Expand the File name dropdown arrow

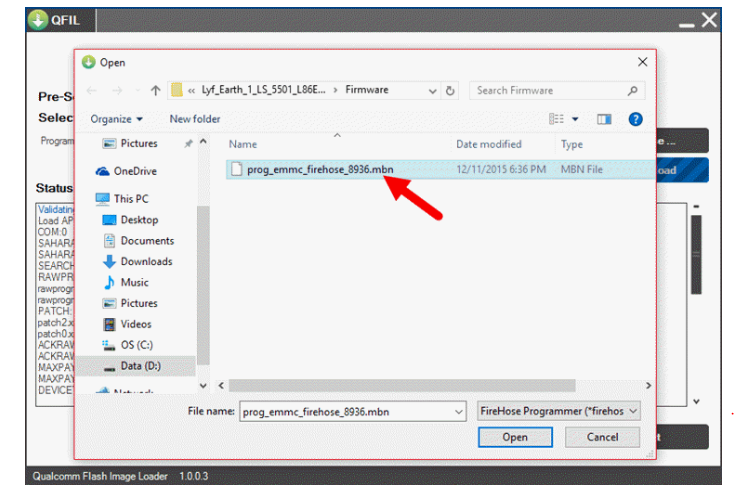(x=459, y=412)
